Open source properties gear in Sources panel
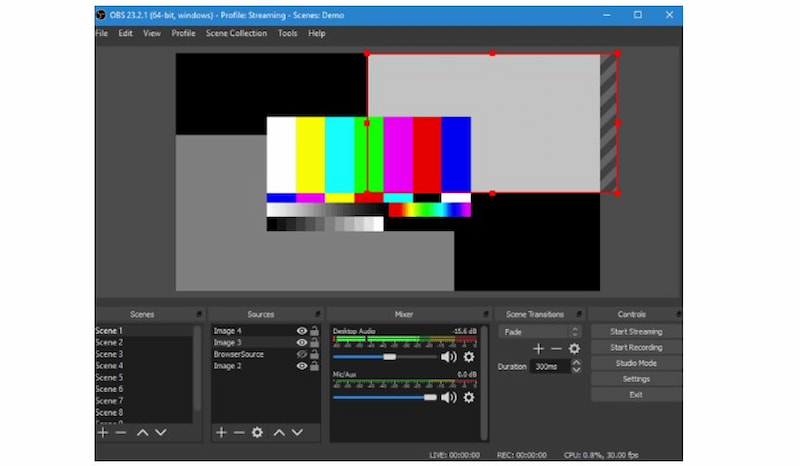The image size is (800, 466). 258,432
